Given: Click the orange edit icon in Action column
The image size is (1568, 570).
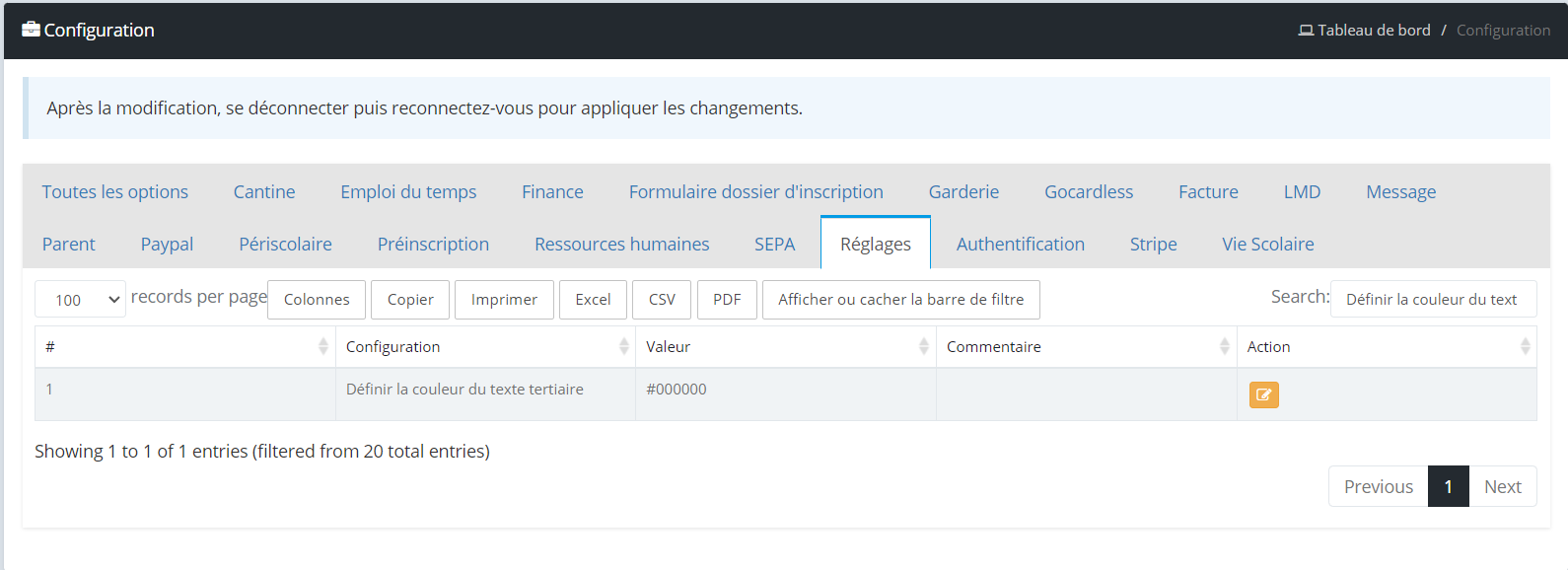Looking at the screenshot, I should point(1263,394).
